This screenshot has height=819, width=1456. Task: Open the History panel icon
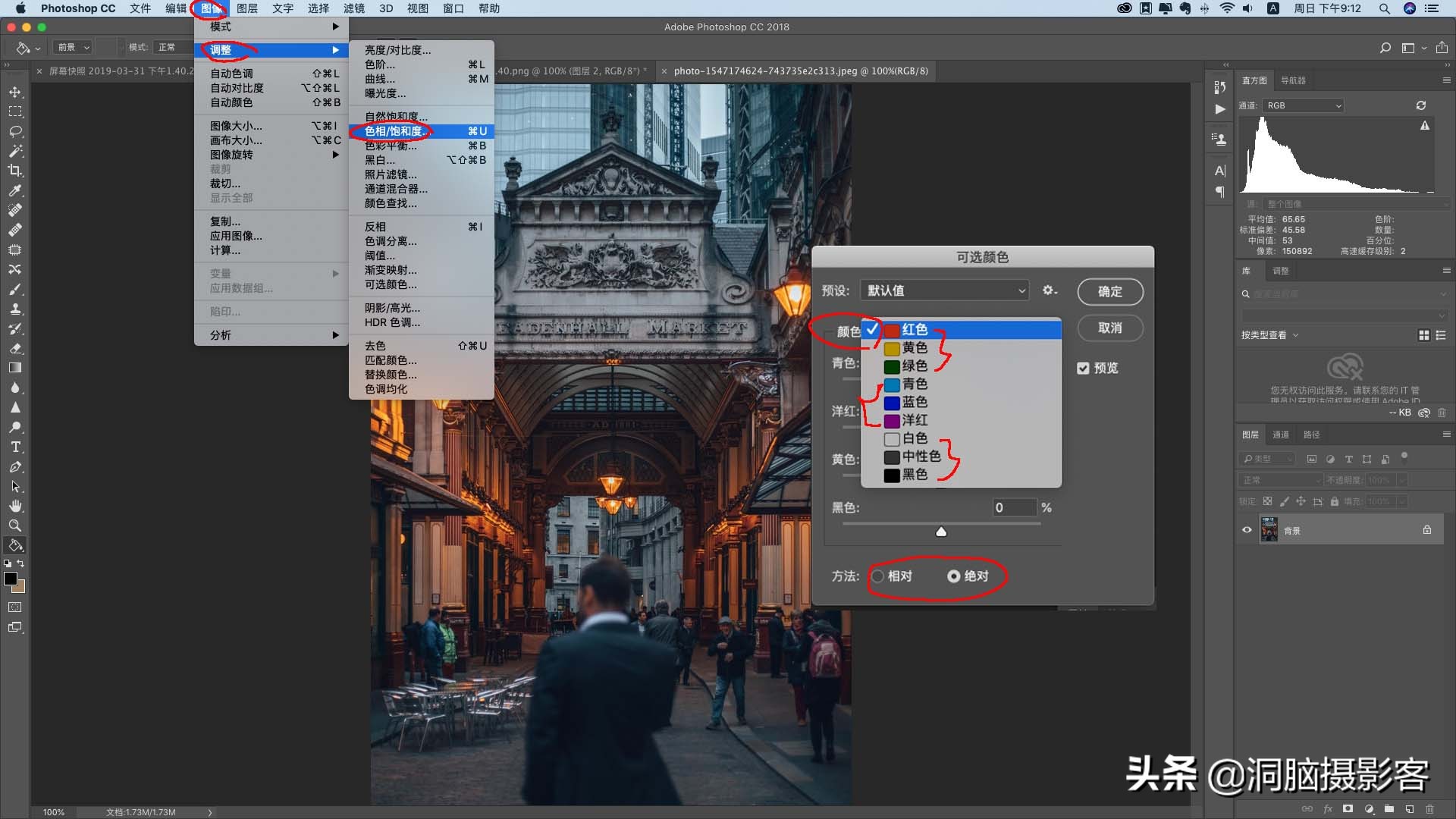tap(1219, 88)
